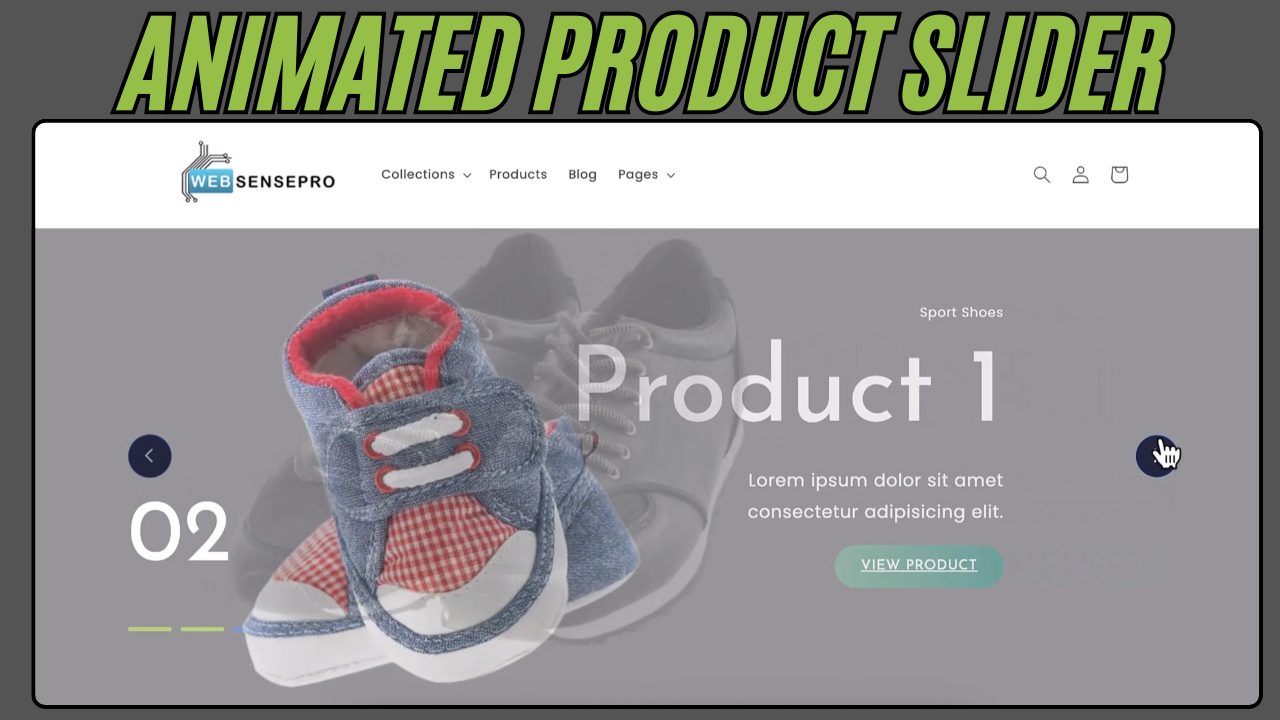The image size is (1280, 720).
Task: Select the blue third pagination dash
Action: click(x=239, y=629)
